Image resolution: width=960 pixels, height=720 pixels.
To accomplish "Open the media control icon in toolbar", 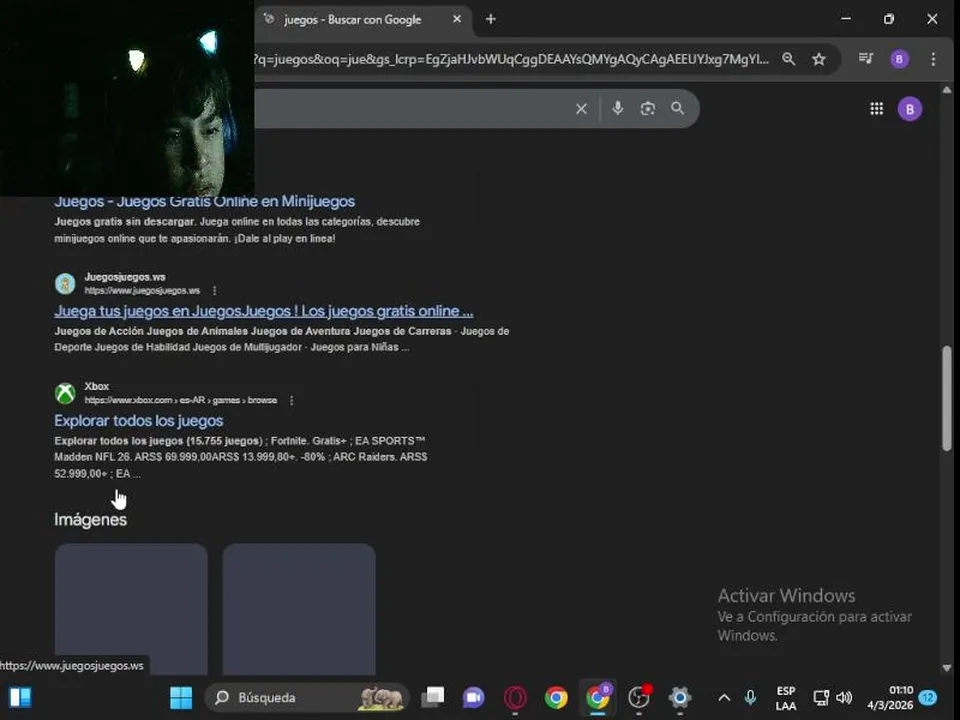I will (x=866, y=59).
